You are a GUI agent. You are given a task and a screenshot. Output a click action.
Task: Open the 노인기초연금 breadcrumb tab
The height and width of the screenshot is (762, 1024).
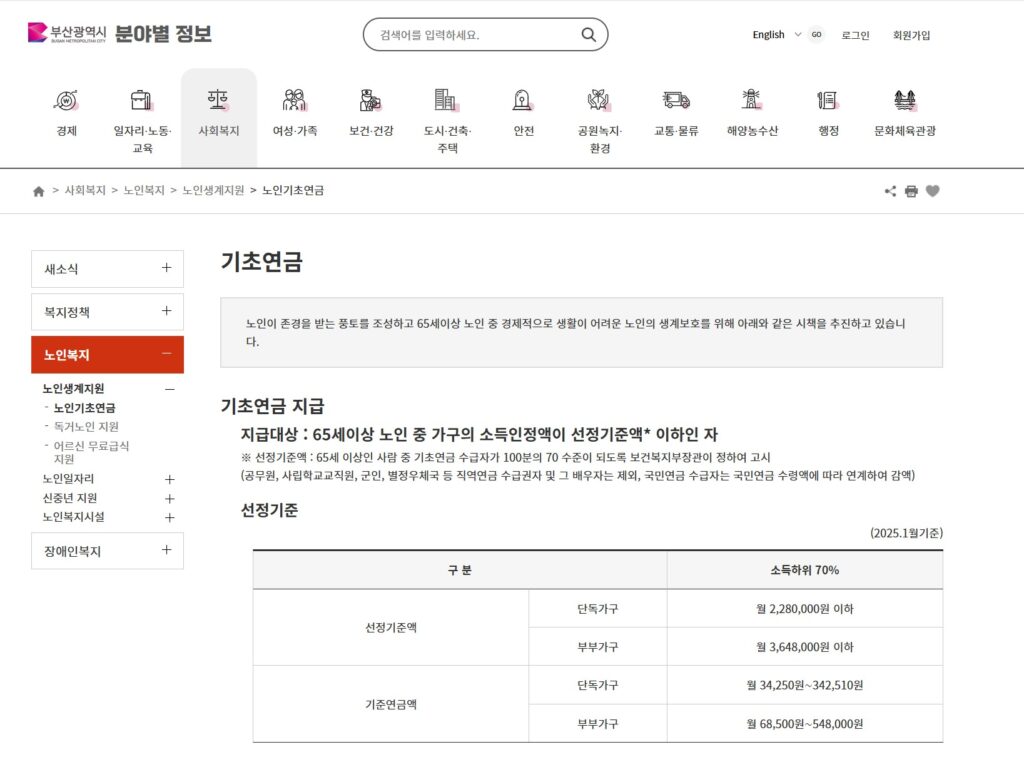[x=292, y=190]
